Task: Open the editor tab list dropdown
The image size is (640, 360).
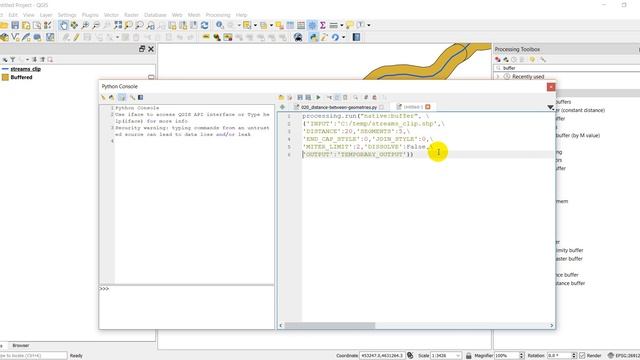Action: coord(551,107)
